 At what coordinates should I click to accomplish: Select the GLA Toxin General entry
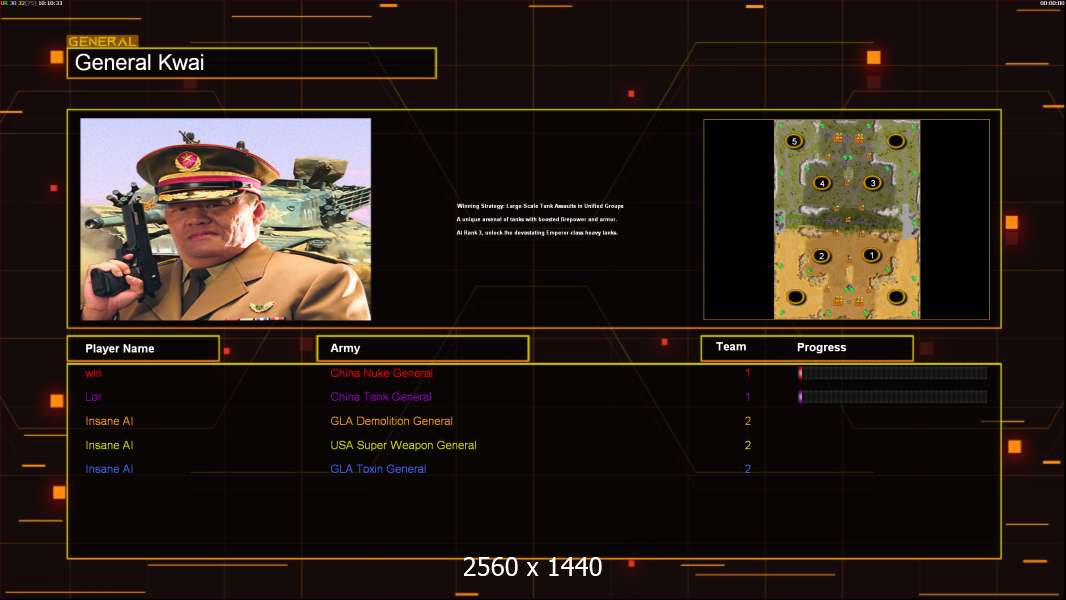pos(378,469)
